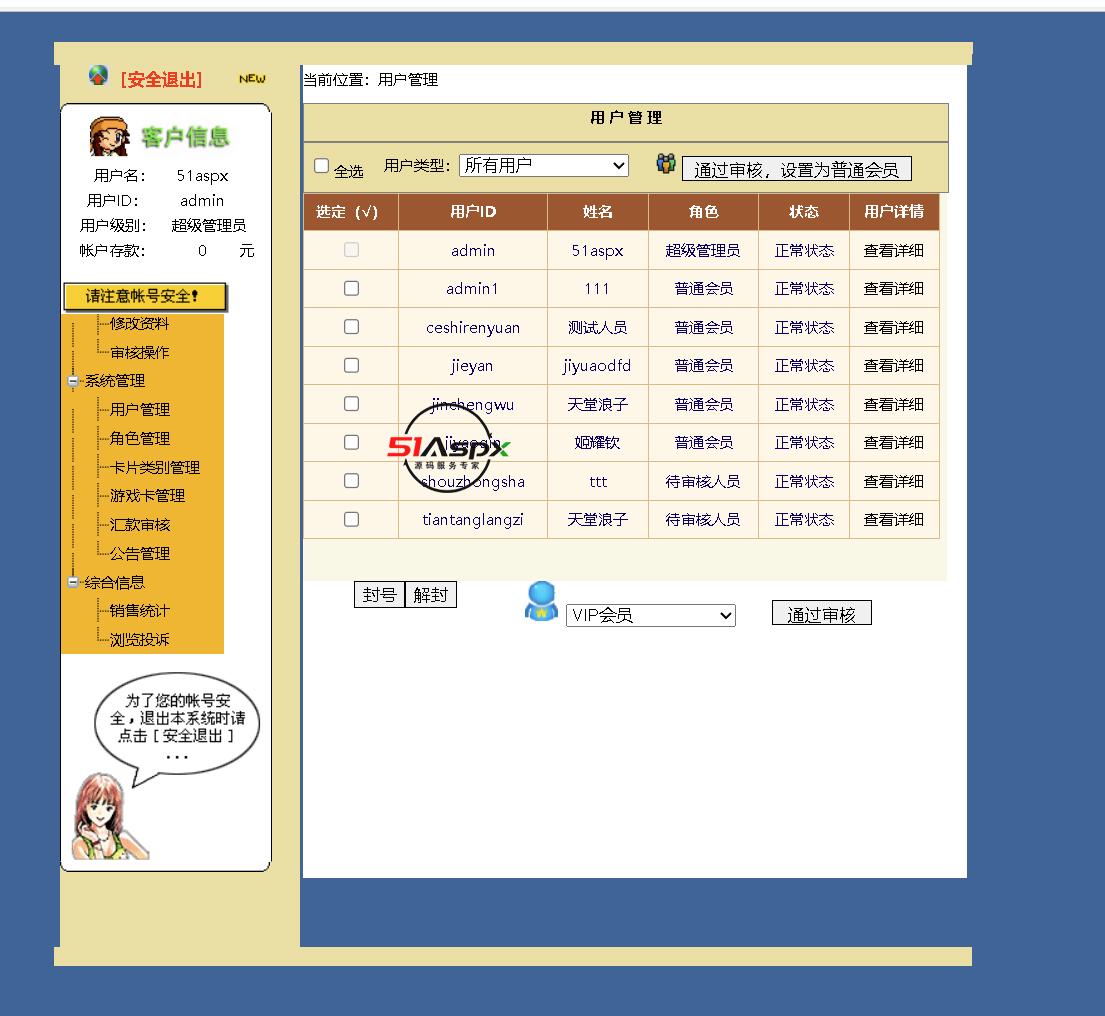Viewport: 1105px width, 1016px height.
Task: Click the disabled checkbox in admin row
Action: pyautogui.click(x=351, y=249)
